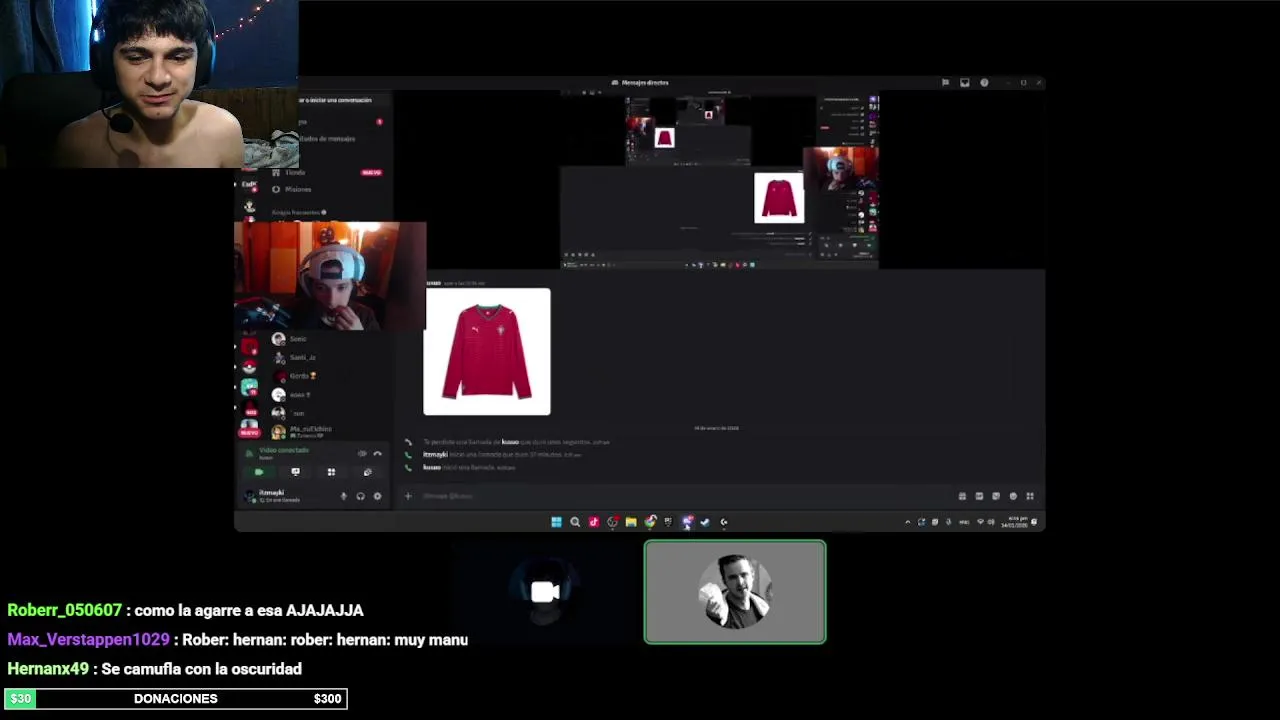1280x720 pixels.
Task: Open Steam from the taskbar
Action: [705, 522]
